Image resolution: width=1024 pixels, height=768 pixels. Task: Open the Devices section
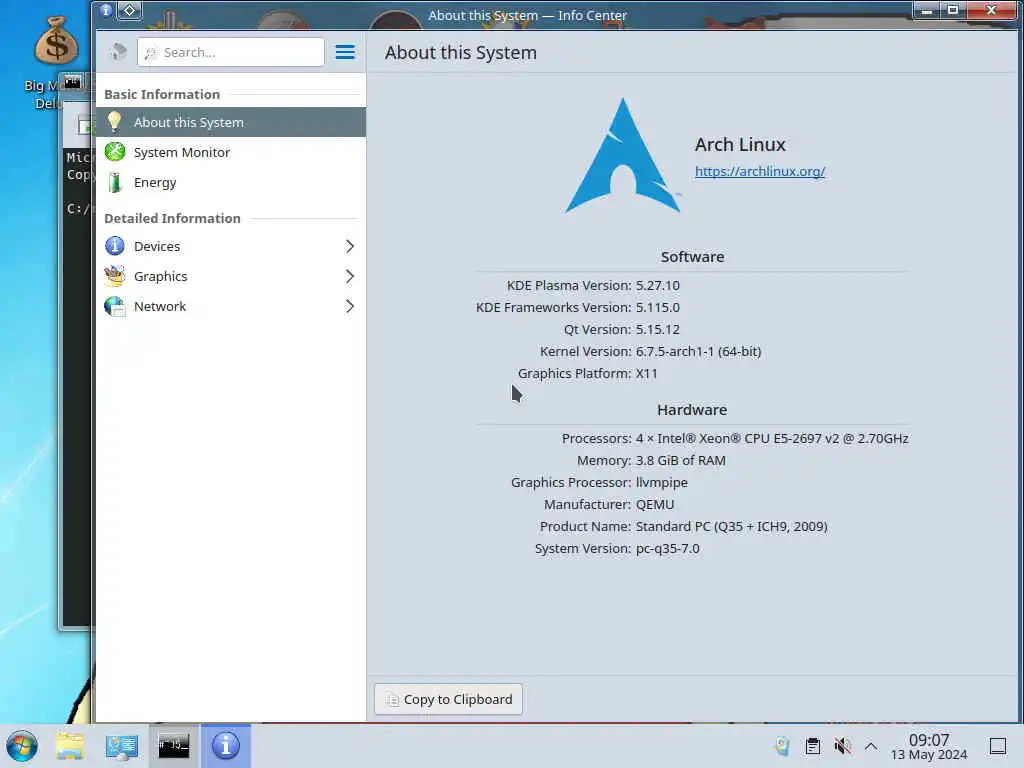tap(231, 246)
